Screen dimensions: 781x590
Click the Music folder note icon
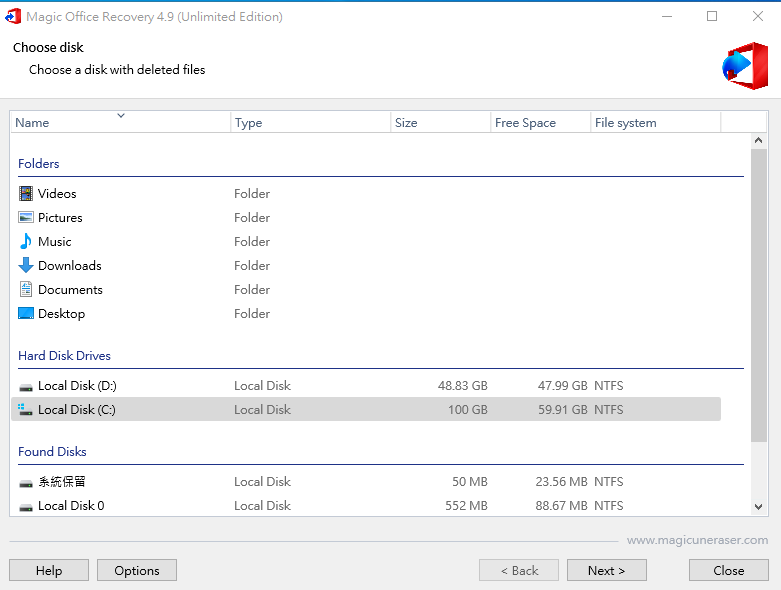click(x=26, y=241)
